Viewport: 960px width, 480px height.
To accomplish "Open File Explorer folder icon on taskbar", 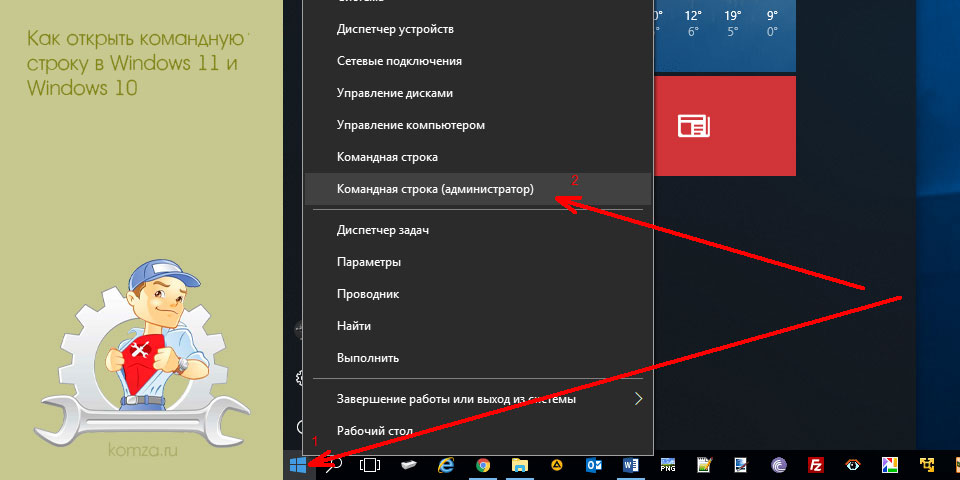I will click(520, 465).
